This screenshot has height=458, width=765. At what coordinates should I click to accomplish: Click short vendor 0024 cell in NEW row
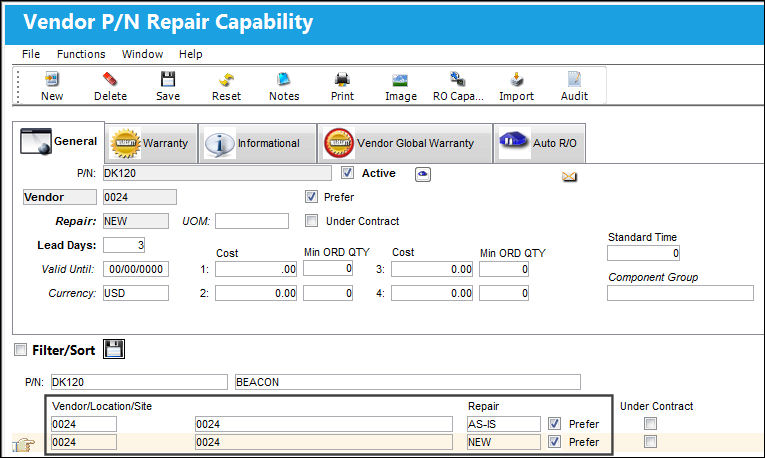pos(84,442)
